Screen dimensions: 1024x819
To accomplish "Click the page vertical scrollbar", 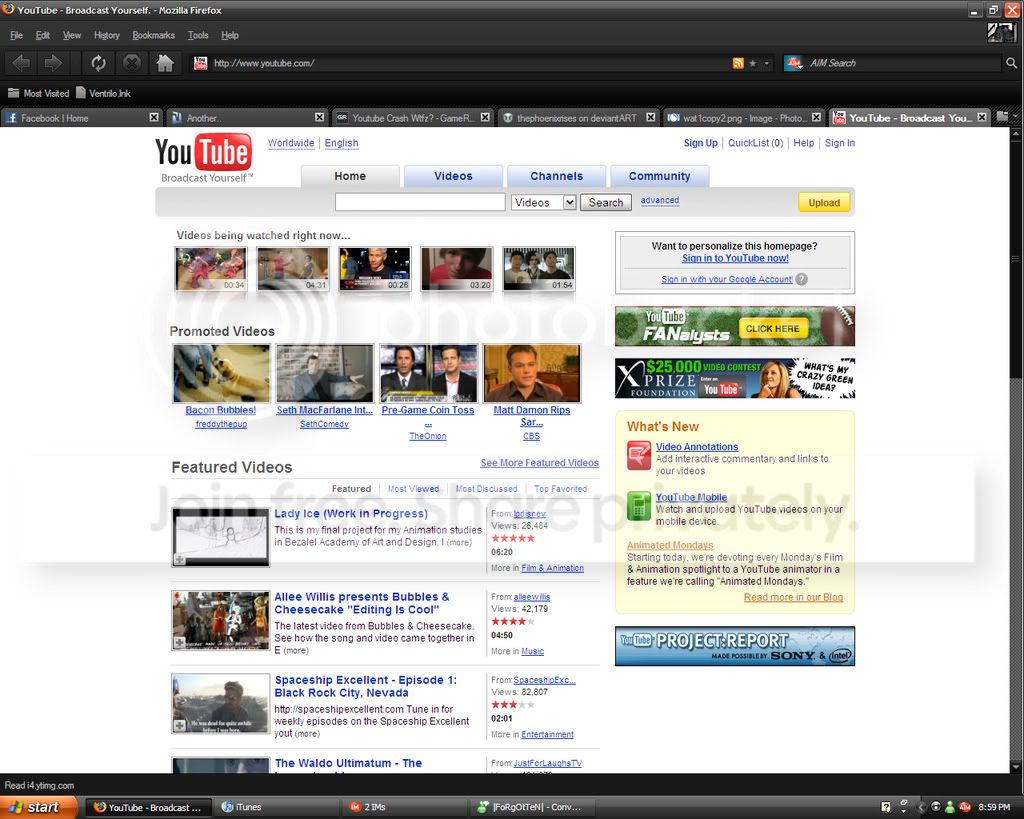I will pyautogui.click(x=1016, y=451).
